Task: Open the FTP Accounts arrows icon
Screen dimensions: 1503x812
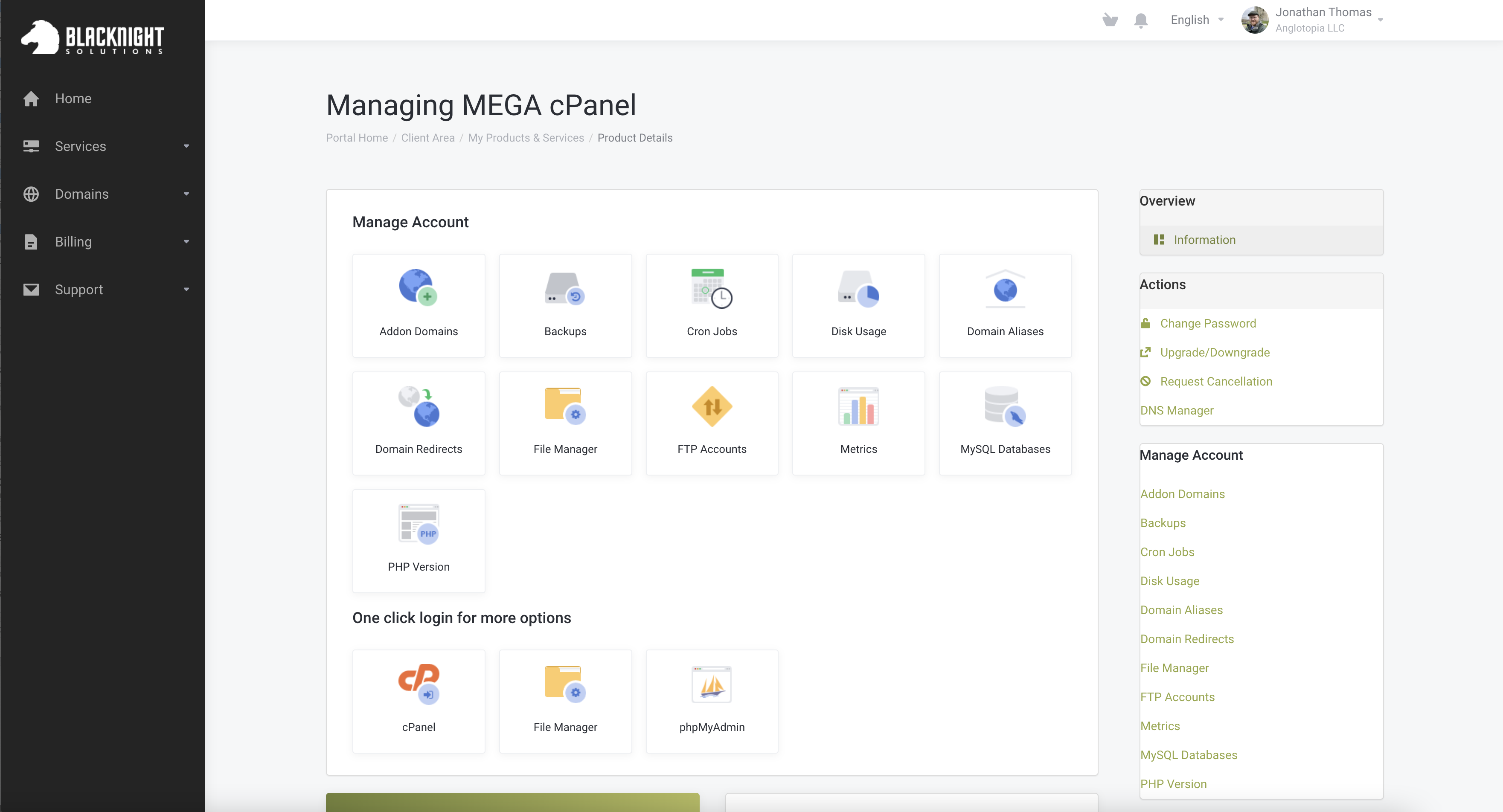Action: pyautogui.click(x=711, y=406)
